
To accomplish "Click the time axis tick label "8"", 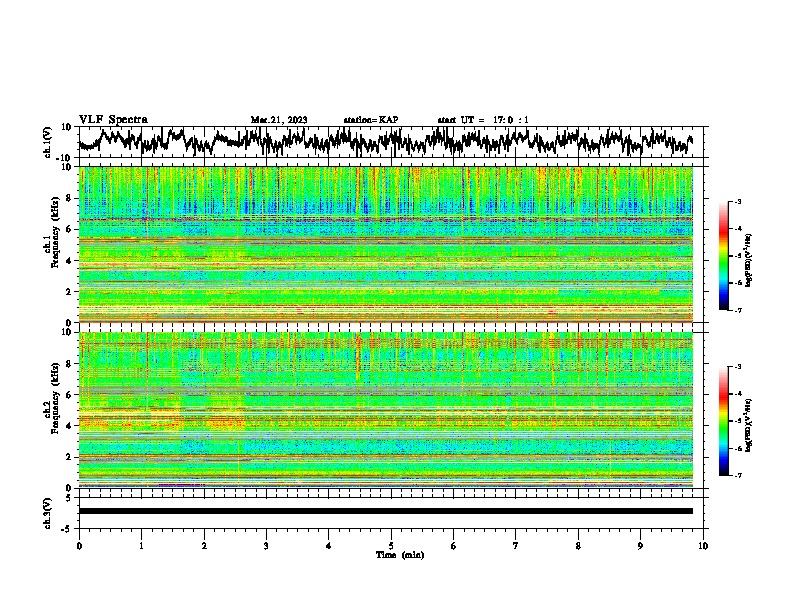I will (578, 546).
